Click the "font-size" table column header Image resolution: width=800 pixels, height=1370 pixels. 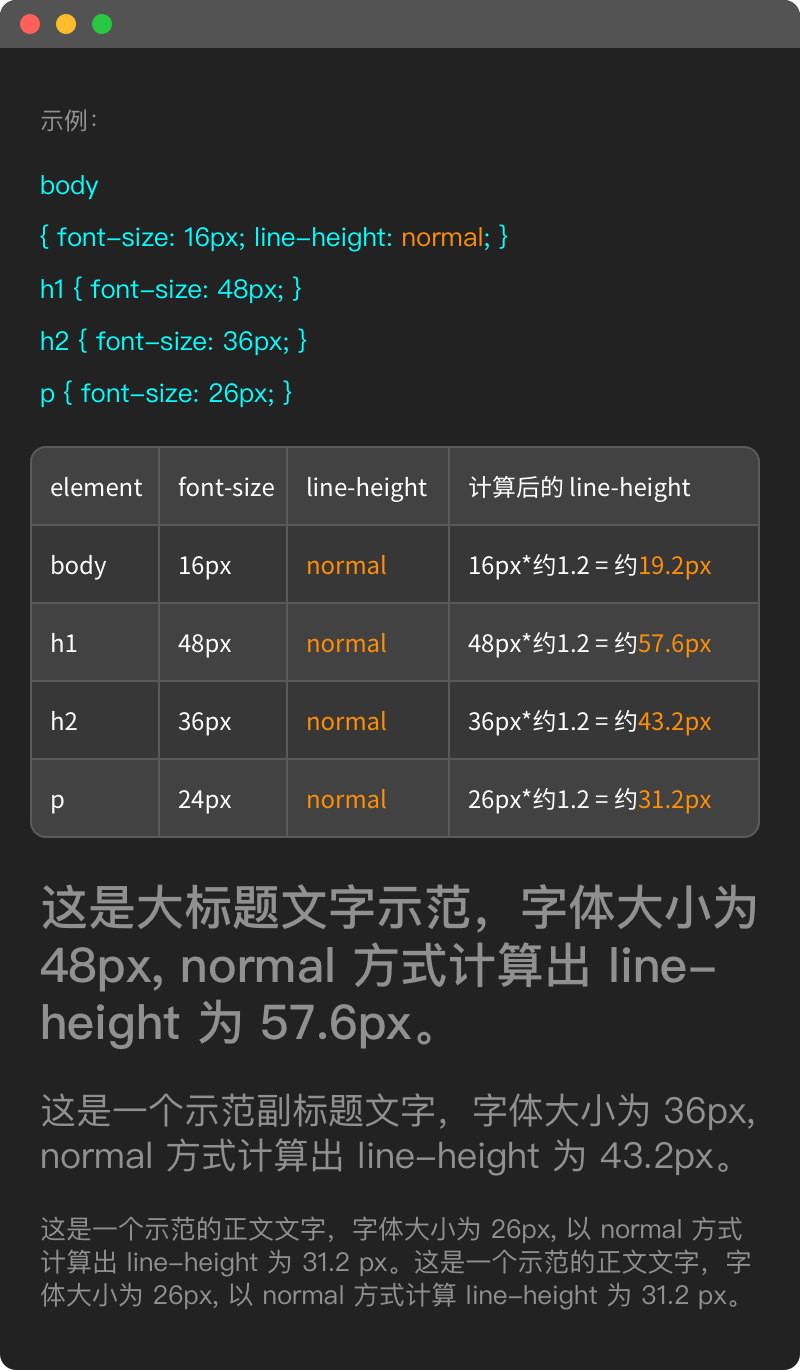(x=226, y=488)
